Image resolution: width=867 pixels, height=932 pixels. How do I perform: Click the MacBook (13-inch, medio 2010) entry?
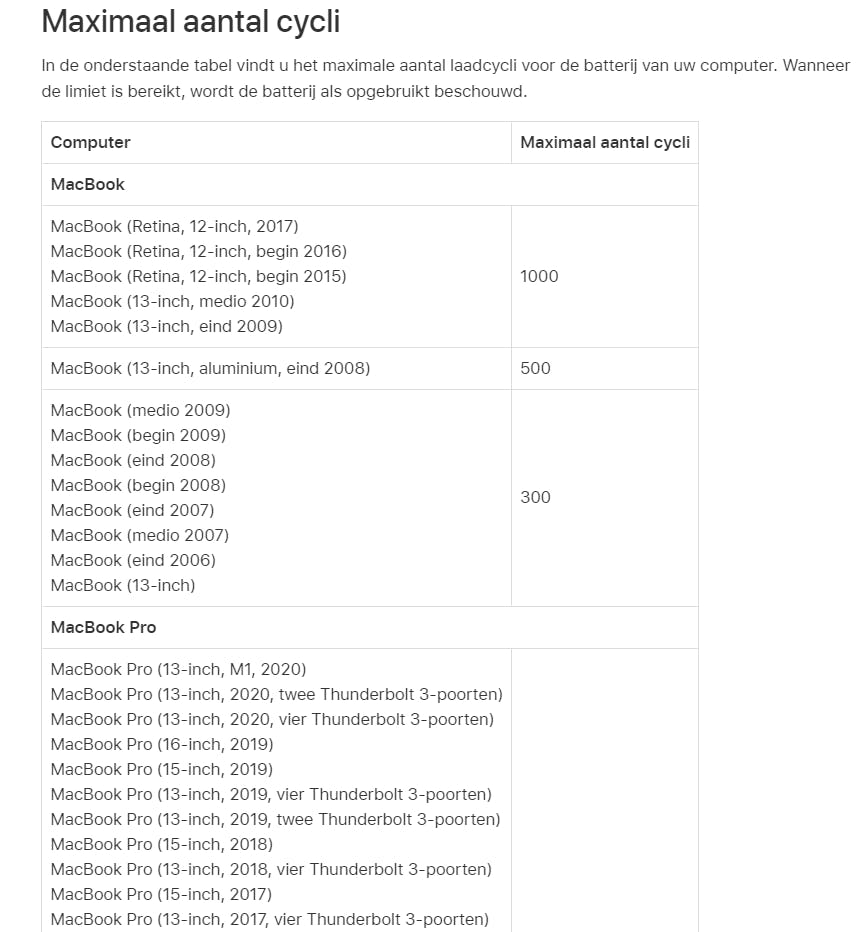(172, 301)
